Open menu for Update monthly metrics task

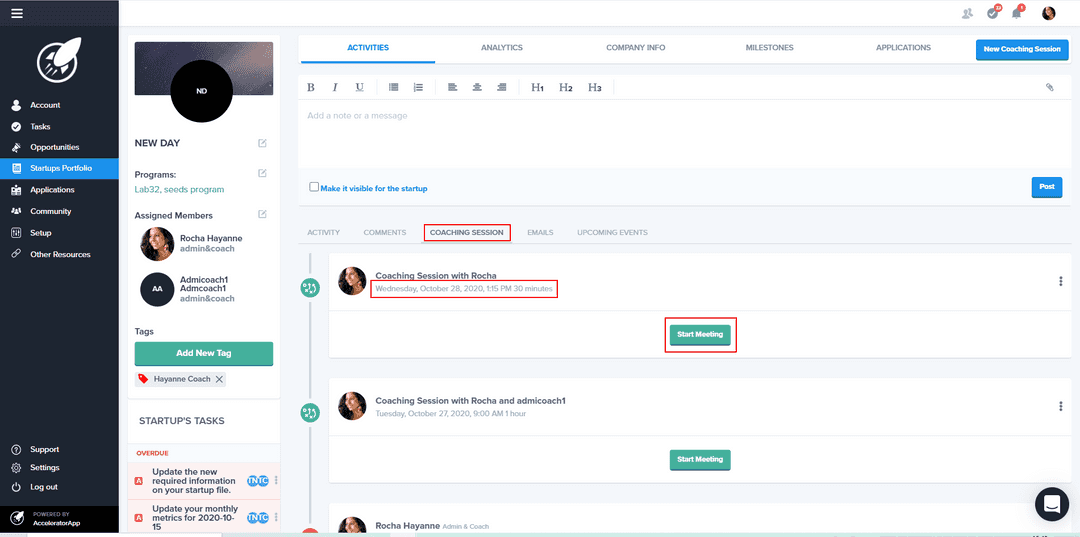[276, 517]
